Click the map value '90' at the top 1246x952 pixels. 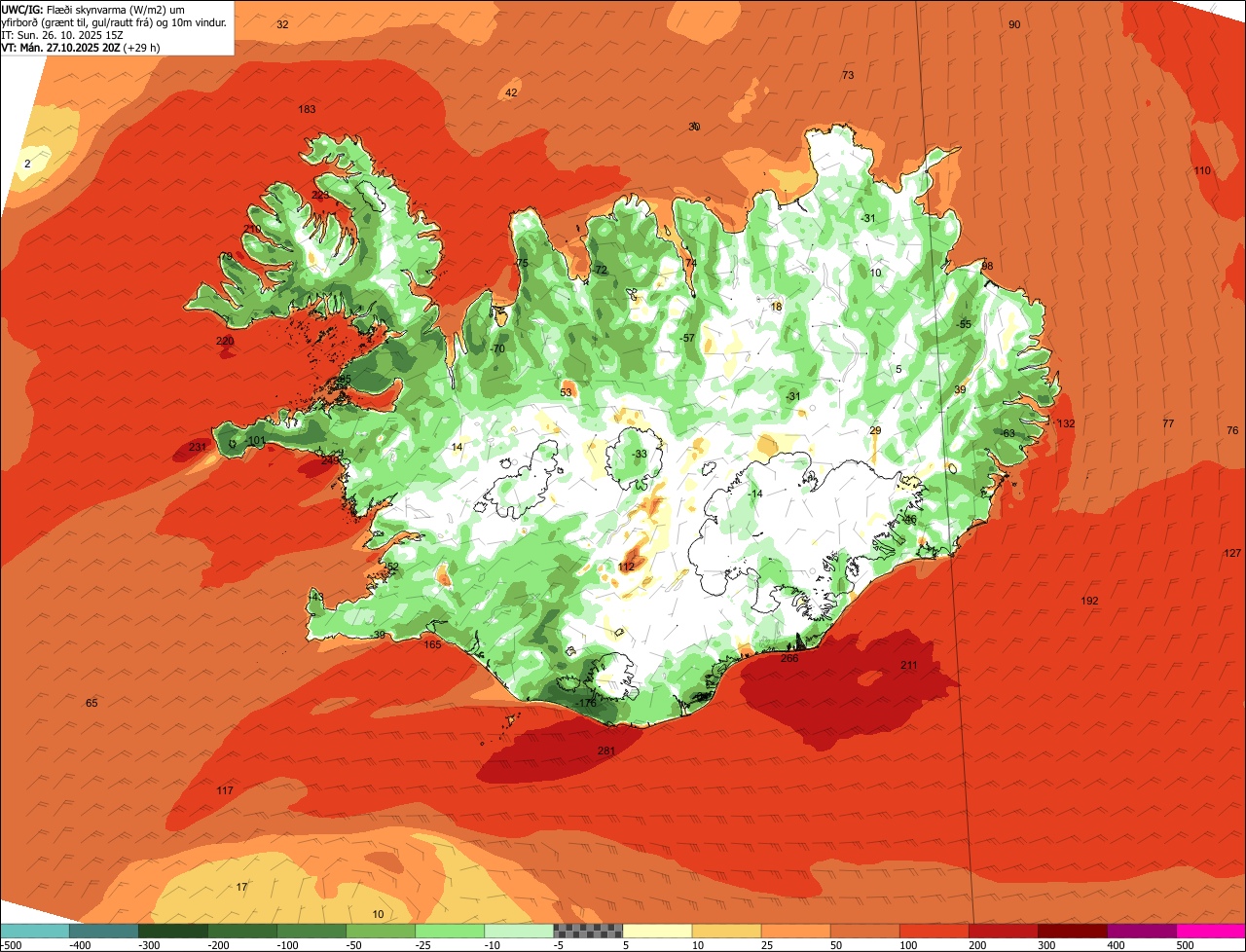point(1014,24)
